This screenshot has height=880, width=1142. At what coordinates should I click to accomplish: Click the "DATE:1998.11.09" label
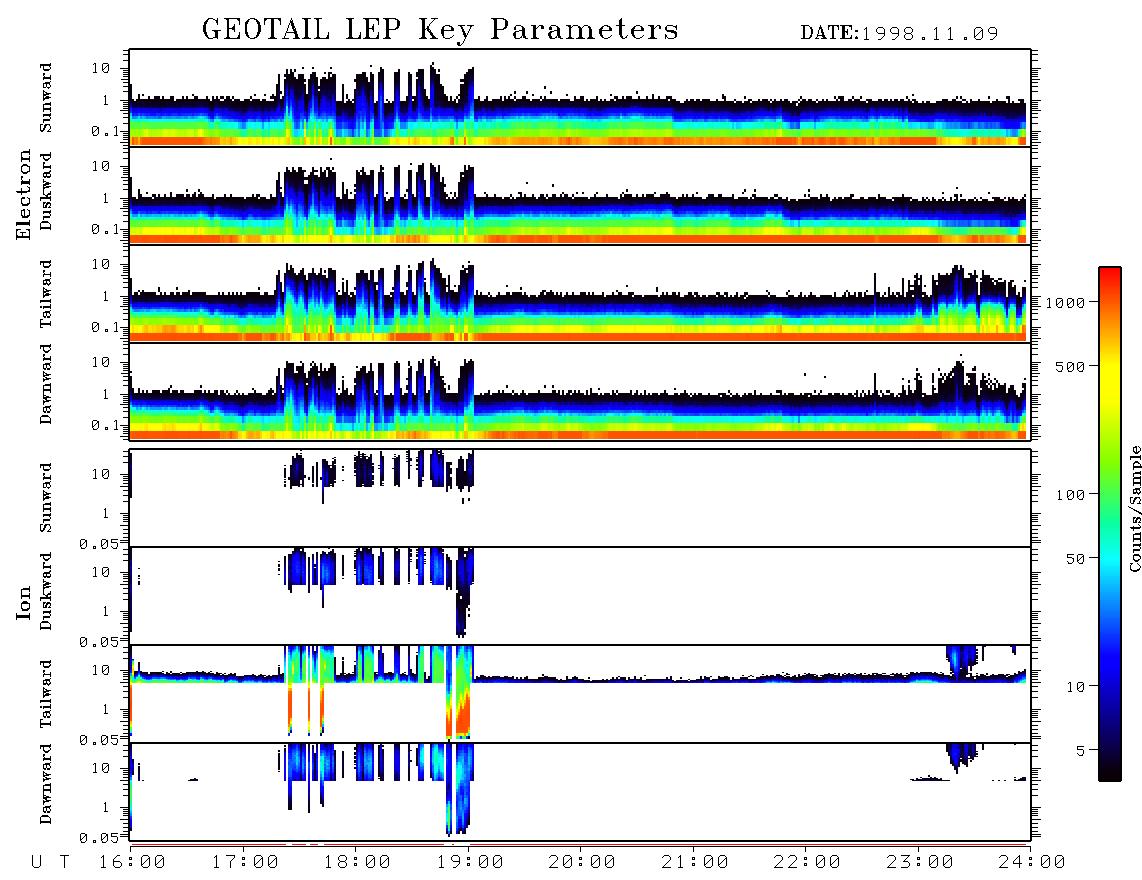click(899, 34)
